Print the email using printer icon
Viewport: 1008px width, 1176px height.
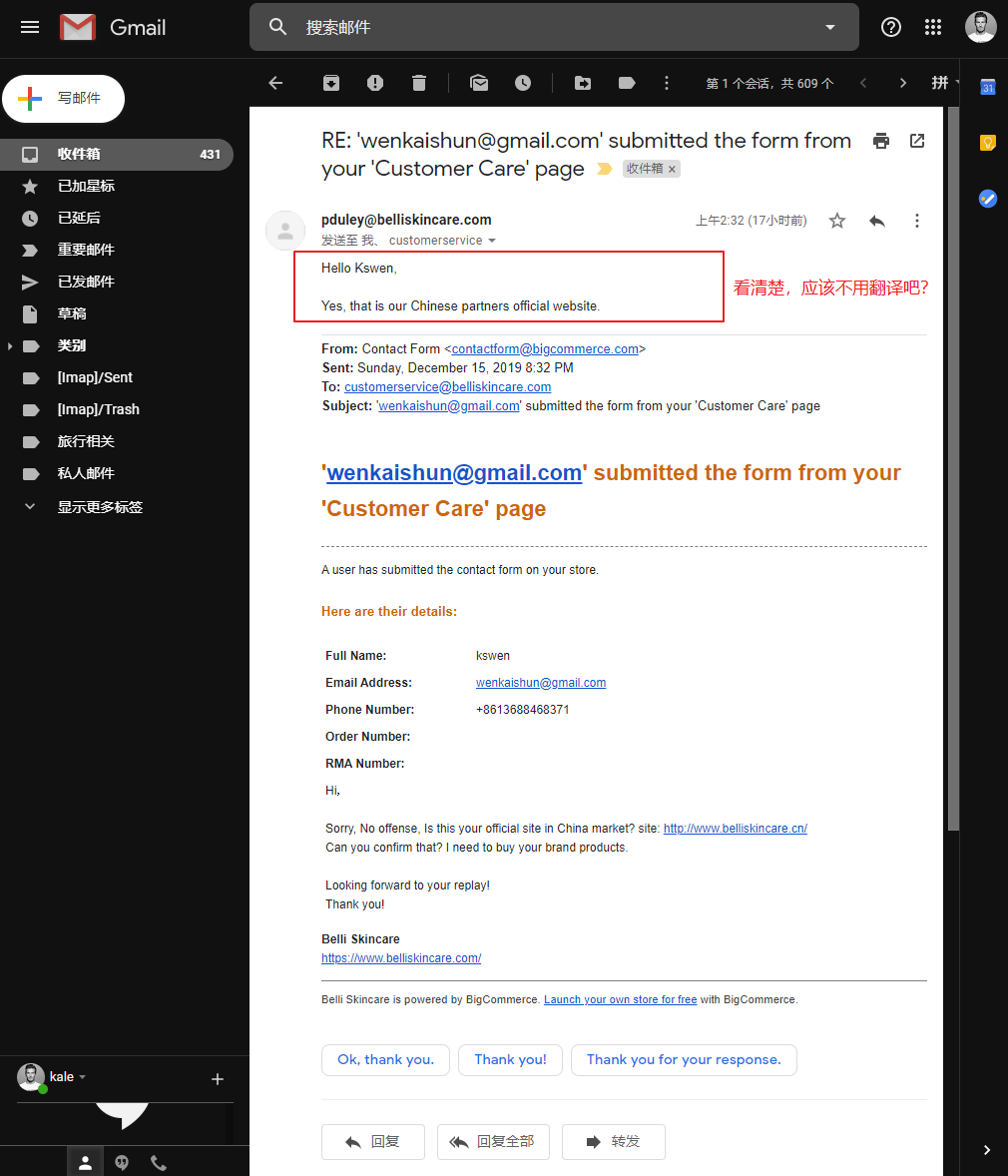[881, 141]
